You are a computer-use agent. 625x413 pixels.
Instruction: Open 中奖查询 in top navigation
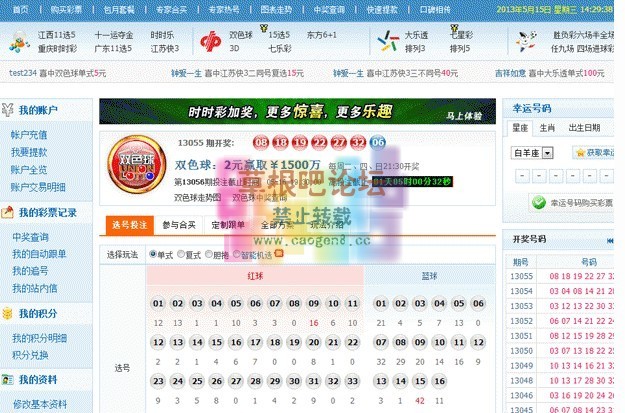(329, 9)
